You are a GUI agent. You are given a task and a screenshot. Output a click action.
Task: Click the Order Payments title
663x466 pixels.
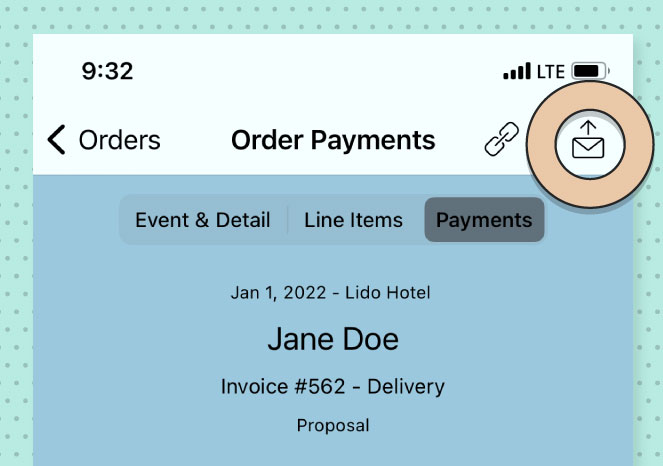pyautogui.click(x=333, y=140)
